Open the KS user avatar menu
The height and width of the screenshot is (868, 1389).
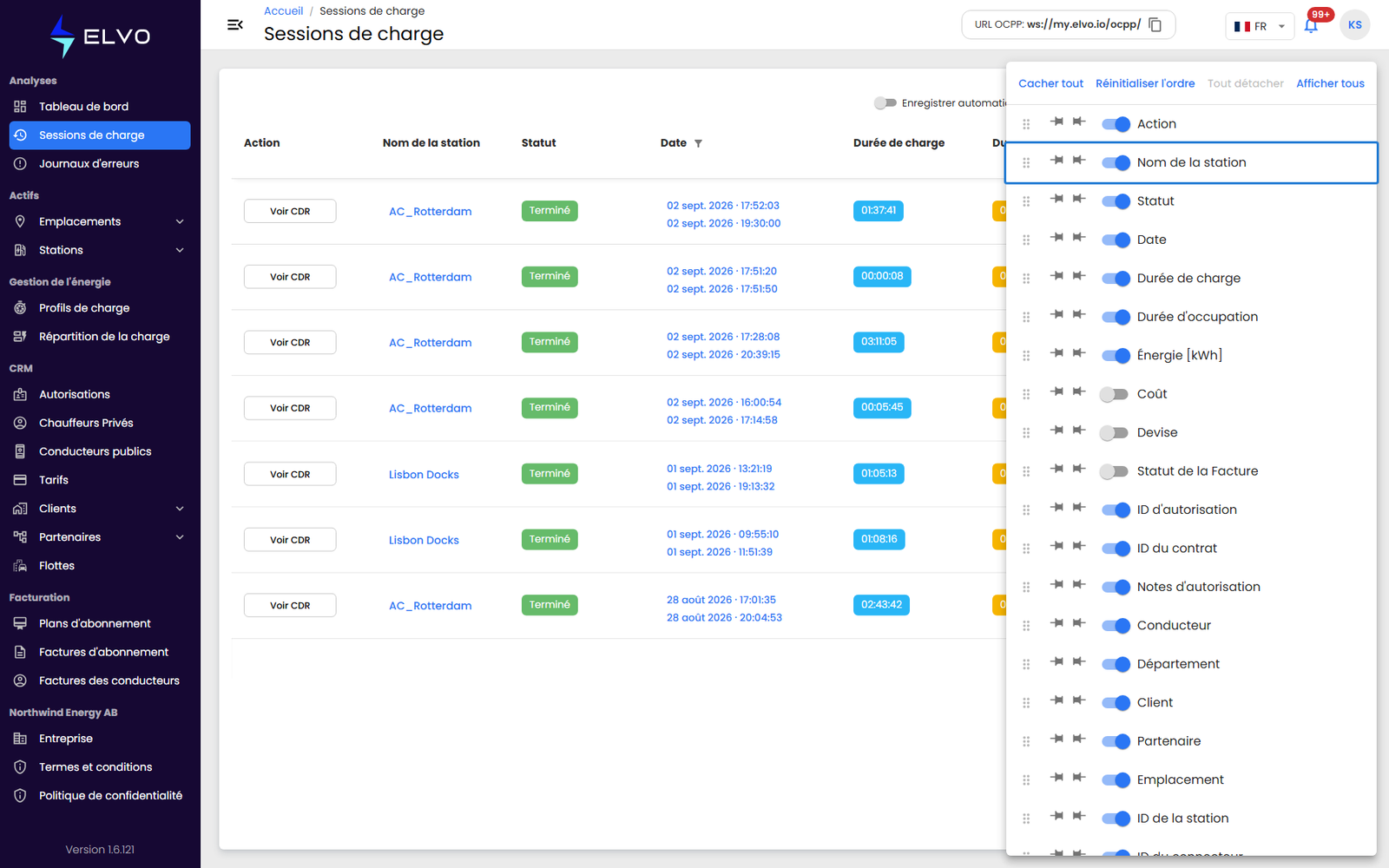pos(1355,25)
